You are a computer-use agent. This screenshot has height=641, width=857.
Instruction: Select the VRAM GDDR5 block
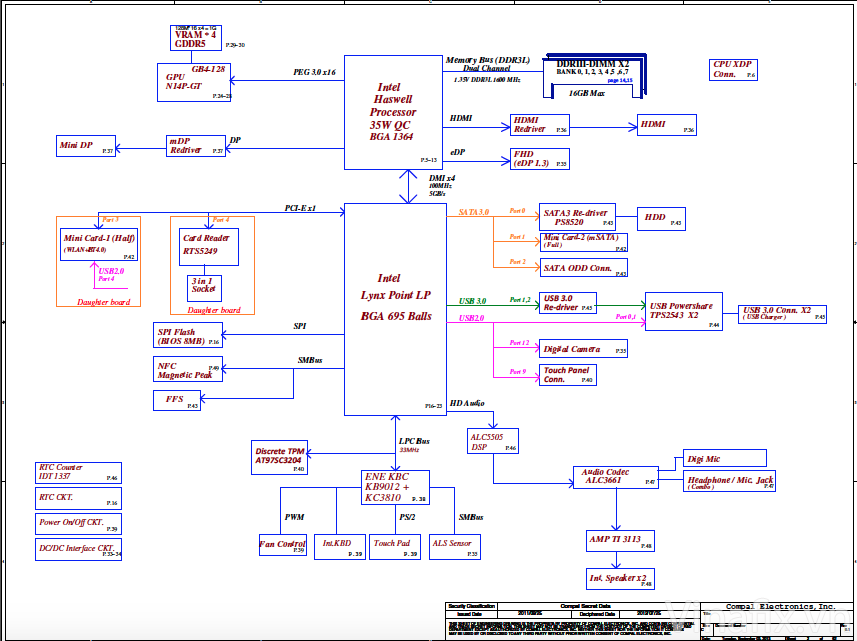pos(196,38)
